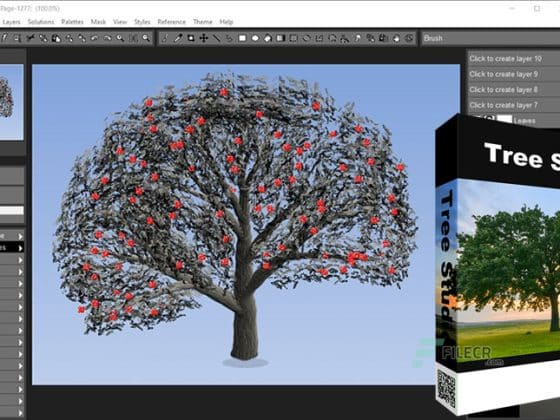The image size is (560, 420).
Task: Click the tree navigator preview thumbnail
Action: point(12,102)
